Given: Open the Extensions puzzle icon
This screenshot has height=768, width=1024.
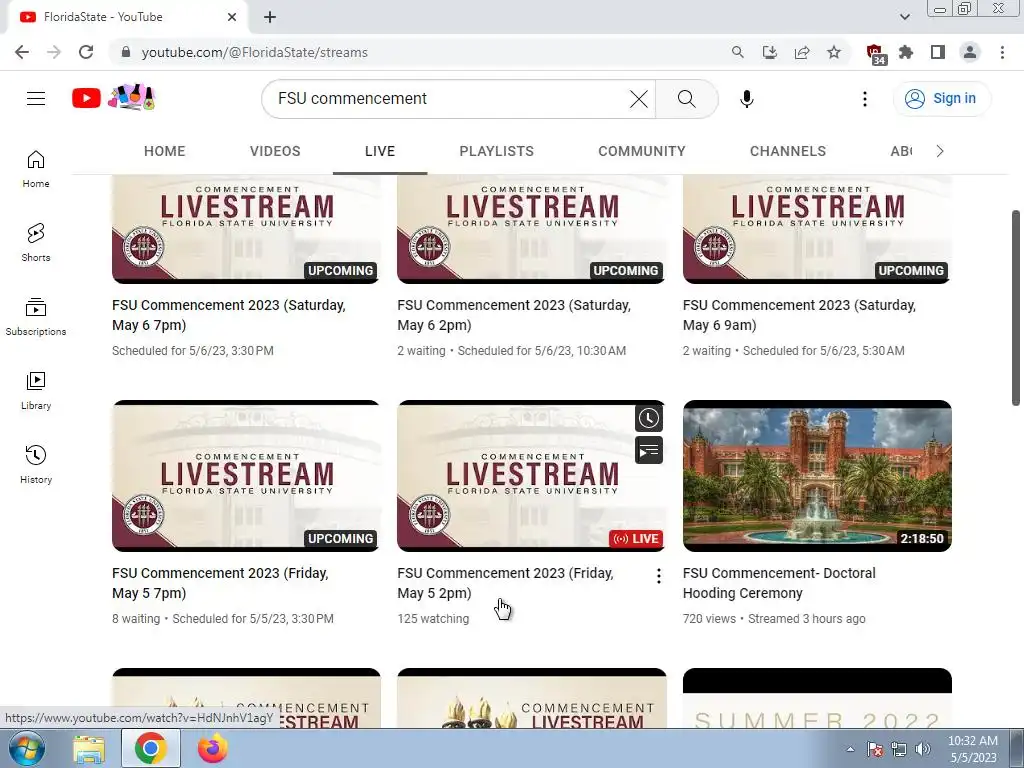Looking at the screenshot, I should (906, 52).
